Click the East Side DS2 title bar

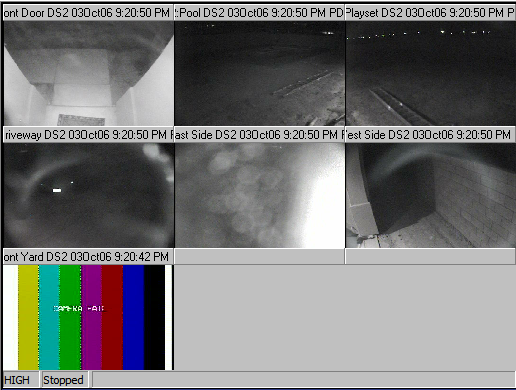pyautogui.click(x=260, y=135)
